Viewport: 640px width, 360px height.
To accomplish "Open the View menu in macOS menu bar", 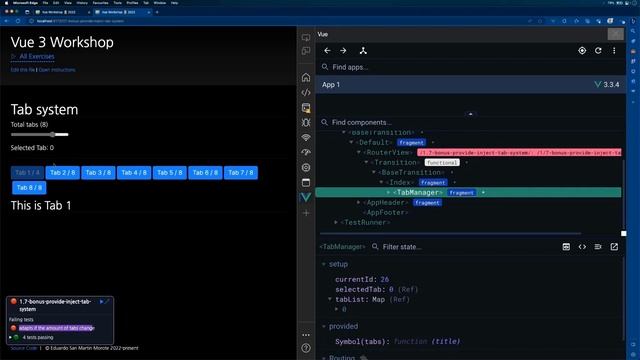I will [68, 3].
